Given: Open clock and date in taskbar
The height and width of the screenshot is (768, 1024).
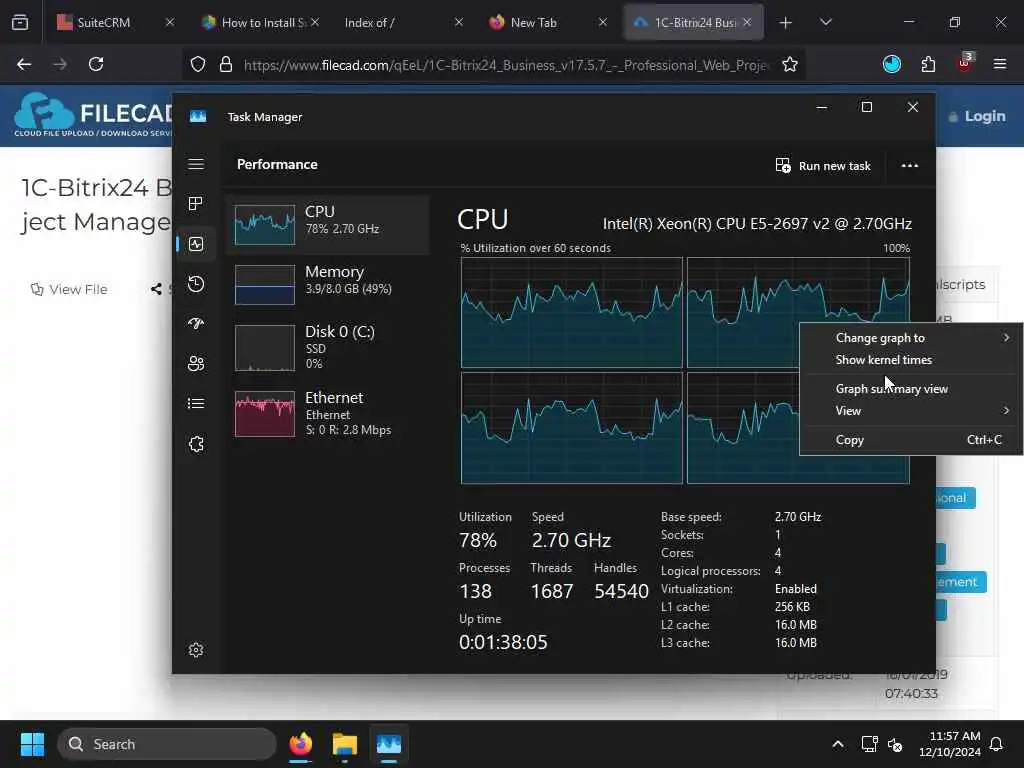Looking at the screenshot, I should (950, 744).
